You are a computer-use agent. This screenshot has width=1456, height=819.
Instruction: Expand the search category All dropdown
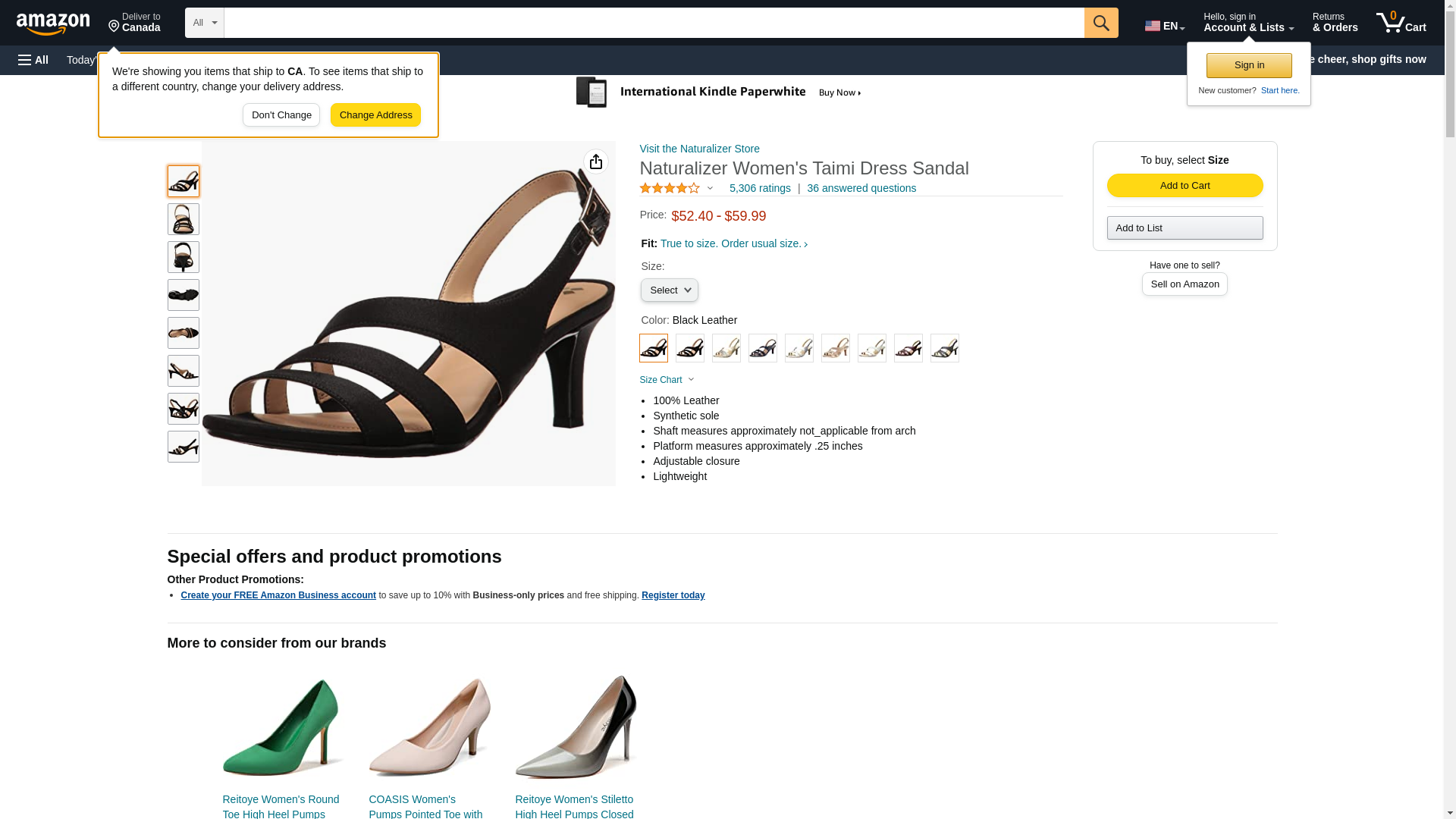[204, 23]
